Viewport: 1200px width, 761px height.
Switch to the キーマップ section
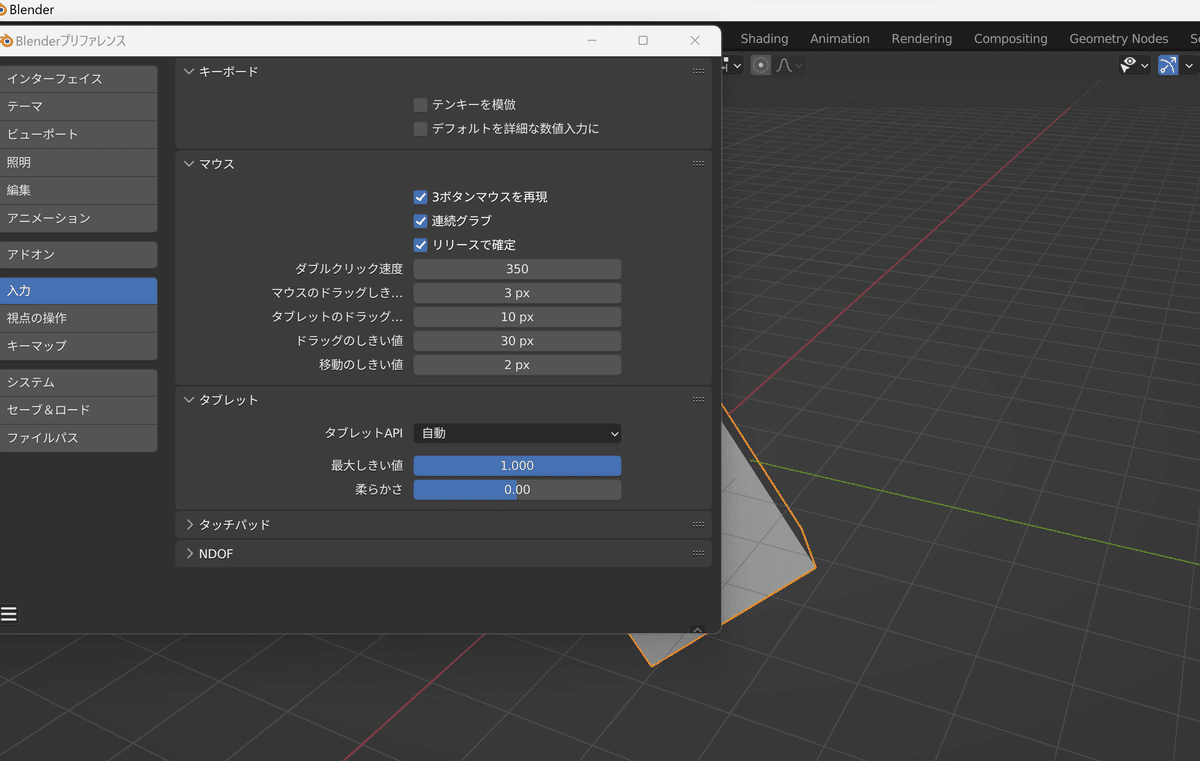[78, 346]
